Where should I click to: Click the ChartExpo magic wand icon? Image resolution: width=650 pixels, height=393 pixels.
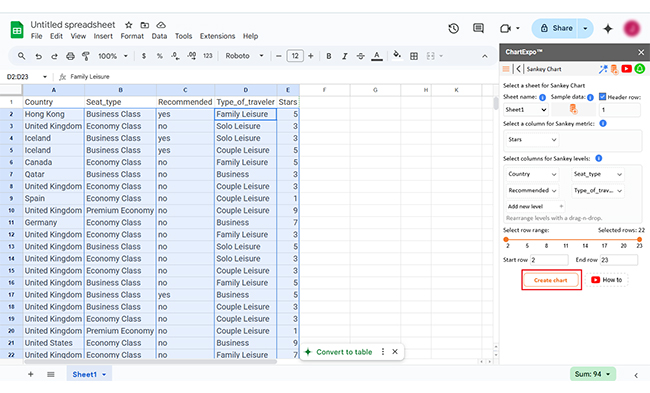coord(603,69)
